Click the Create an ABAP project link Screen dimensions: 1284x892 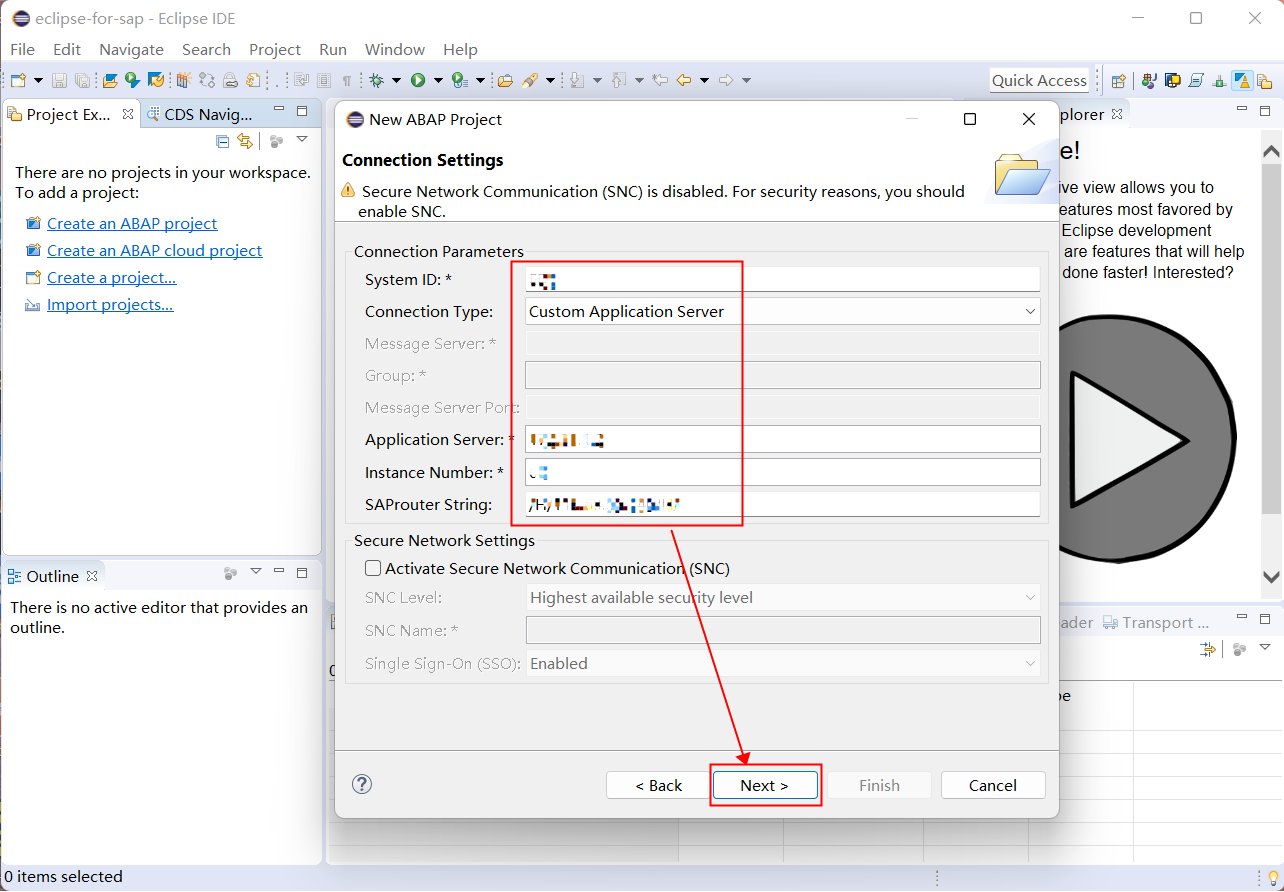[x=132, y=223]
